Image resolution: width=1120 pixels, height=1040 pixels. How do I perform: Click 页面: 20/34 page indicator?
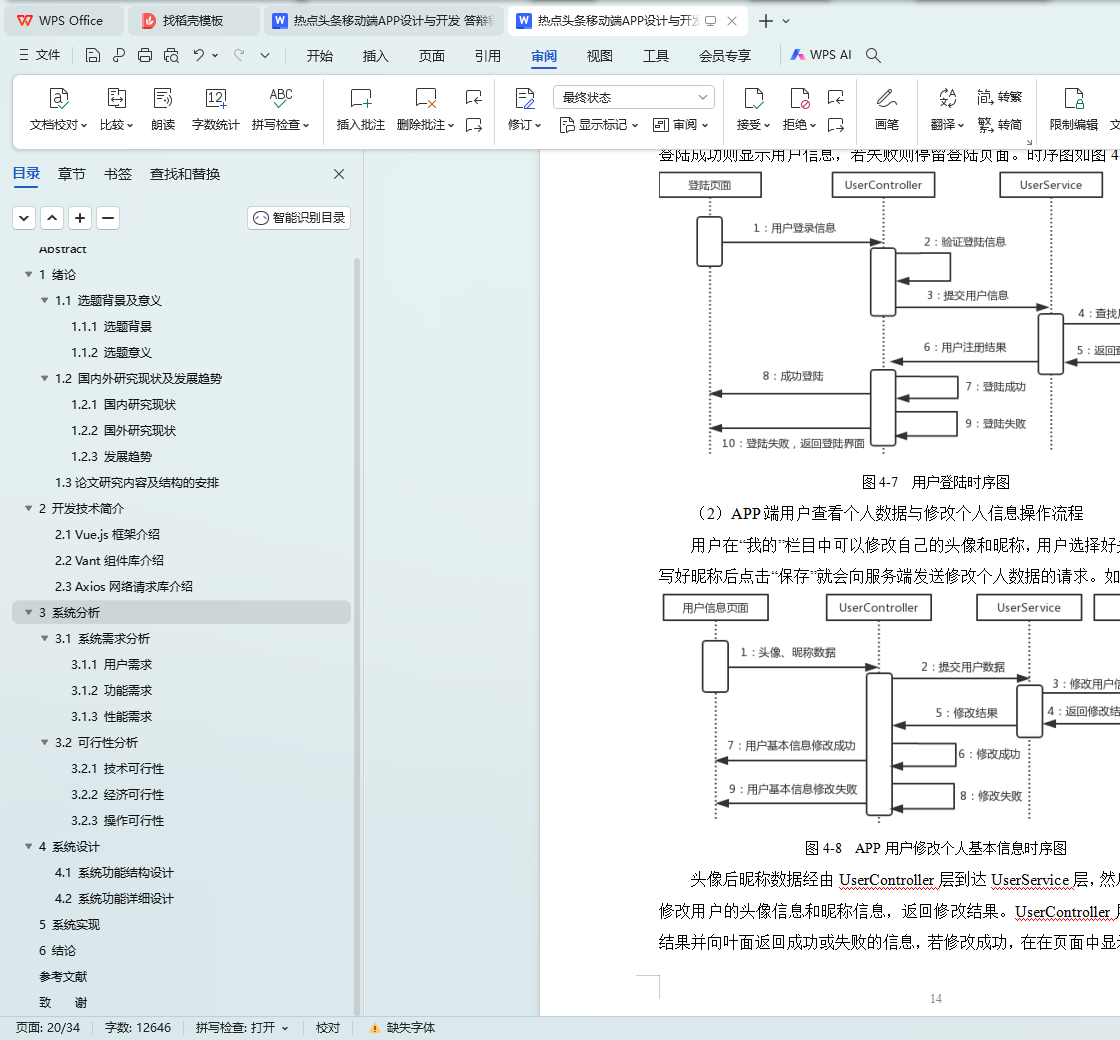click(48, 1027)
